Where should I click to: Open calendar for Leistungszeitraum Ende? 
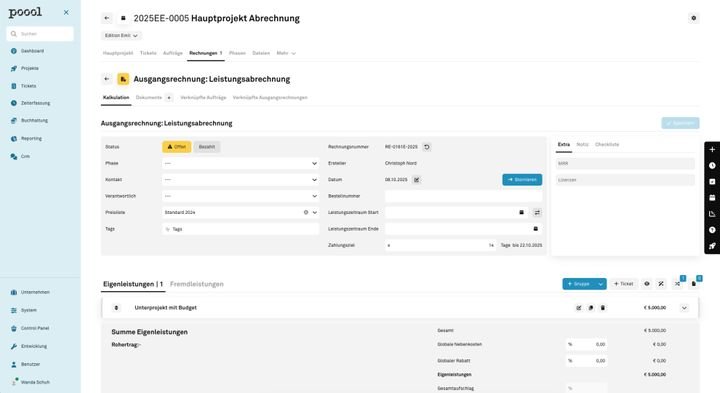535,229
